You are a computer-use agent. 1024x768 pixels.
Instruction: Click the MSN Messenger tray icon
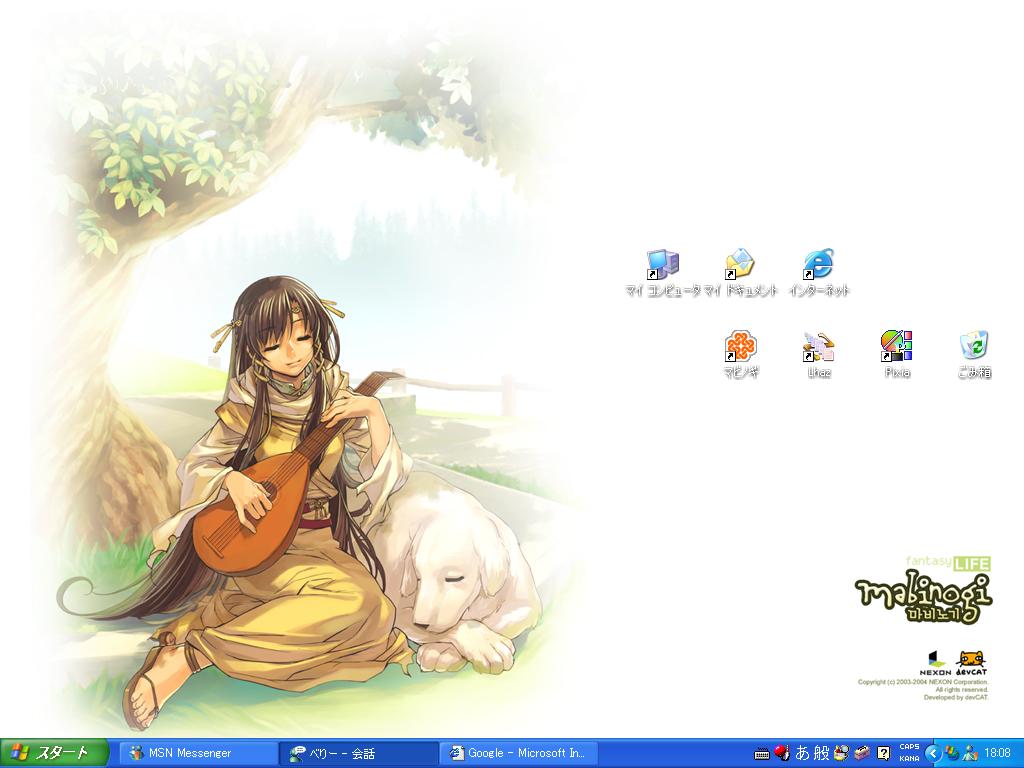coord(970,753)
